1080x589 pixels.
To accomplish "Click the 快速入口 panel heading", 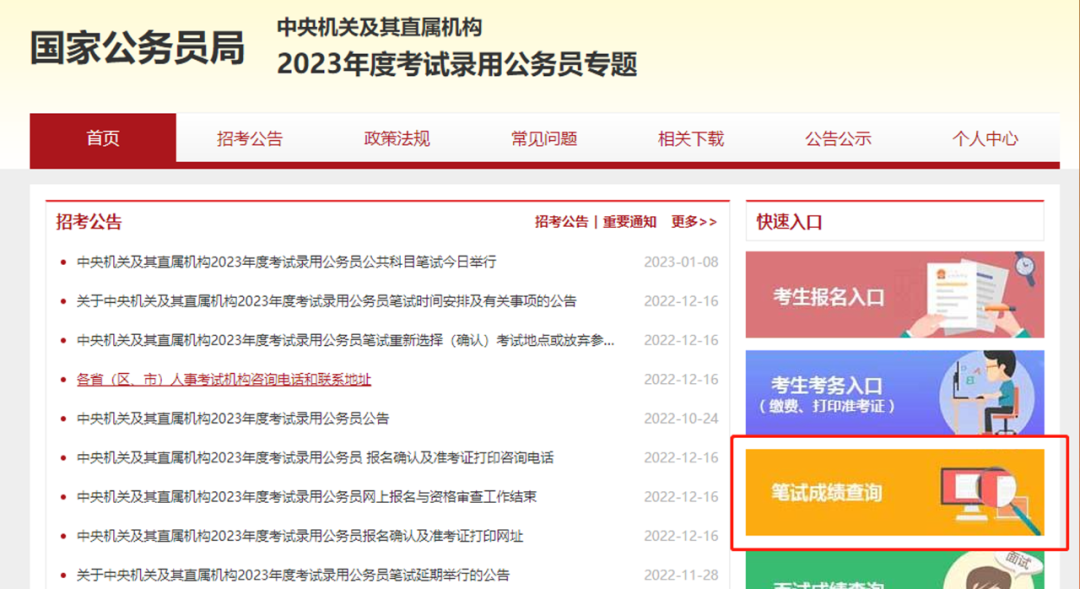I will tap(789, 222).
